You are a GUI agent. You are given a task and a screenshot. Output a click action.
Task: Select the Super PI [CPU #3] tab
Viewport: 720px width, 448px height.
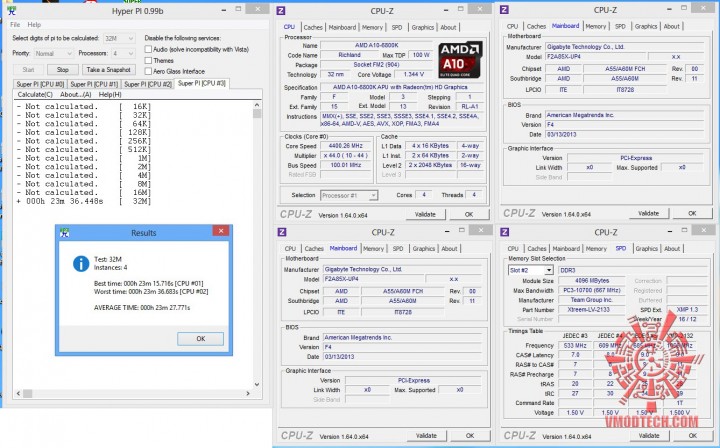202,83
